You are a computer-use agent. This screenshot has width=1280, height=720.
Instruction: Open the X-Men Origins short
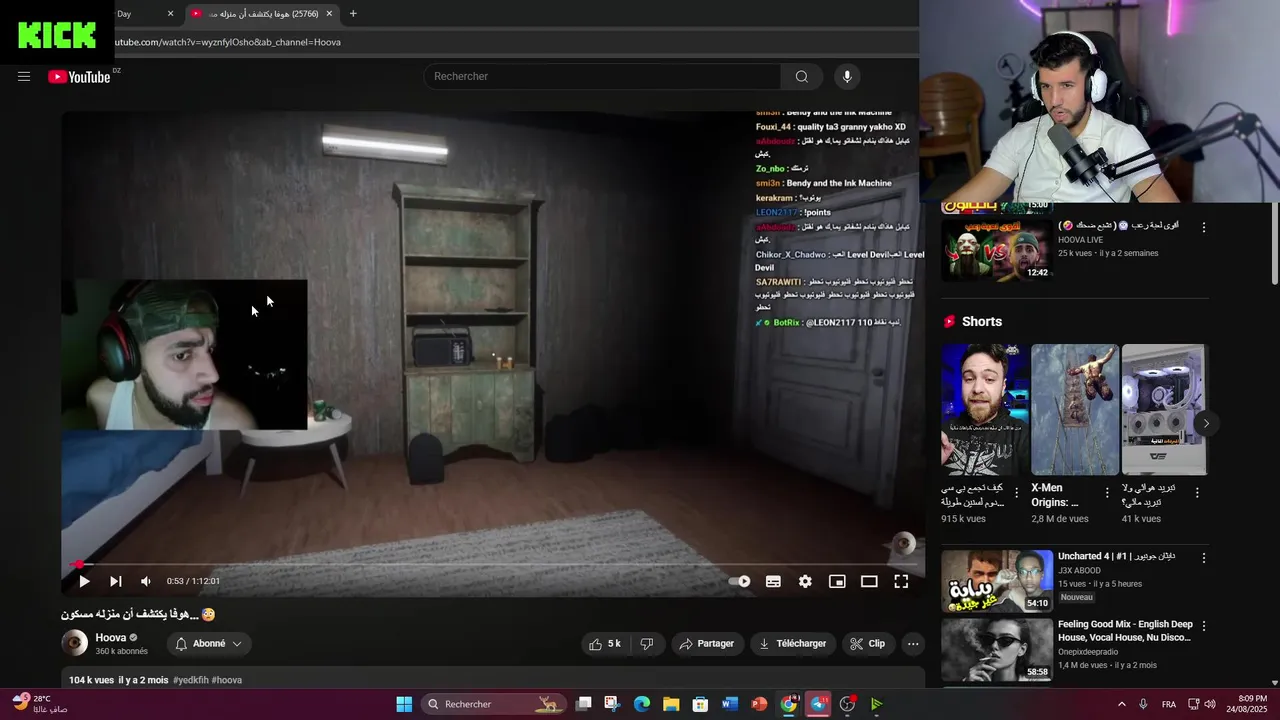(x=1075, y=410)
